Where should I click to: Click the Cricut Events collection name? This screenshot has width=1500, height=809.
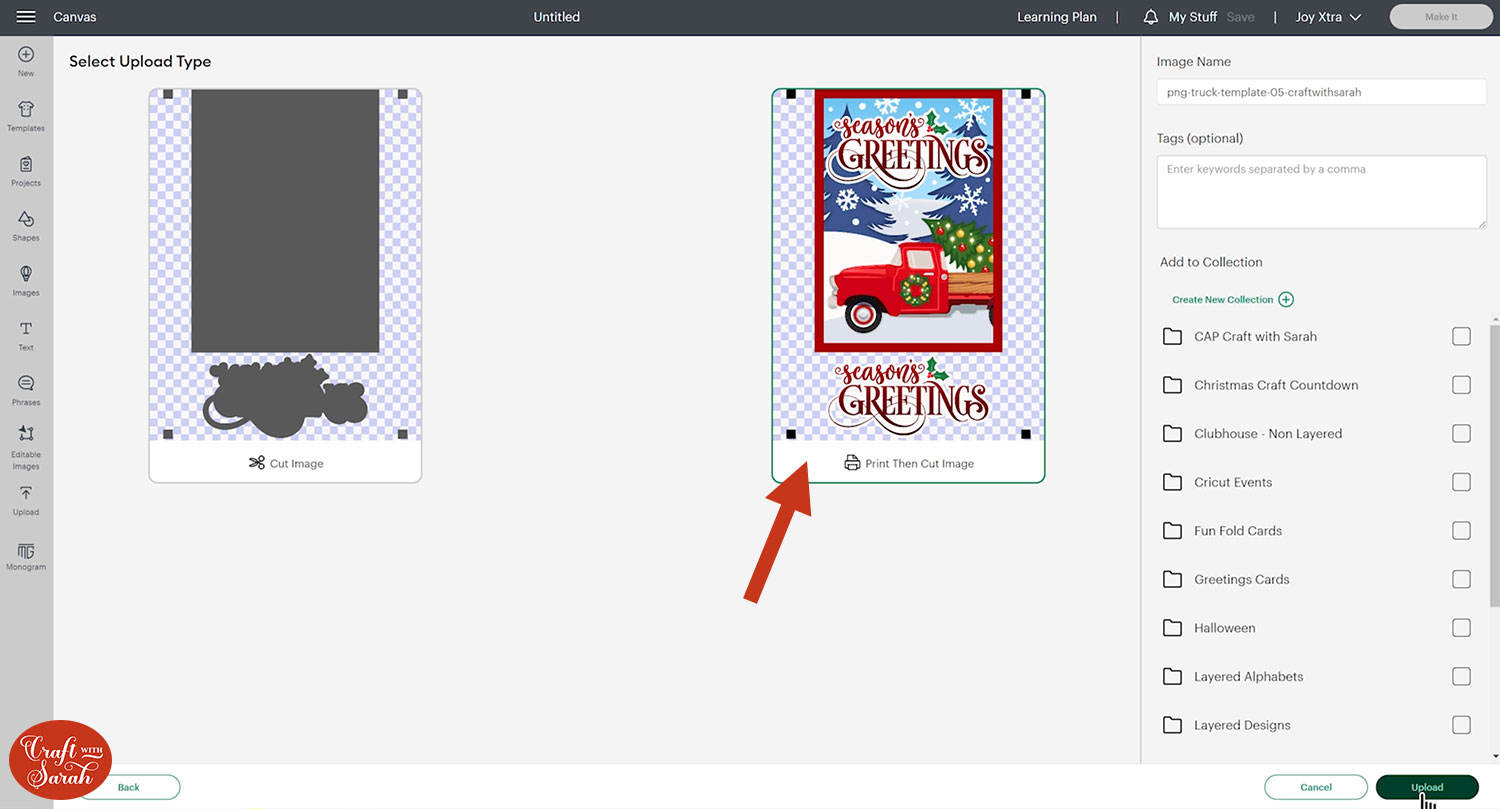[x=1233, y=482]
